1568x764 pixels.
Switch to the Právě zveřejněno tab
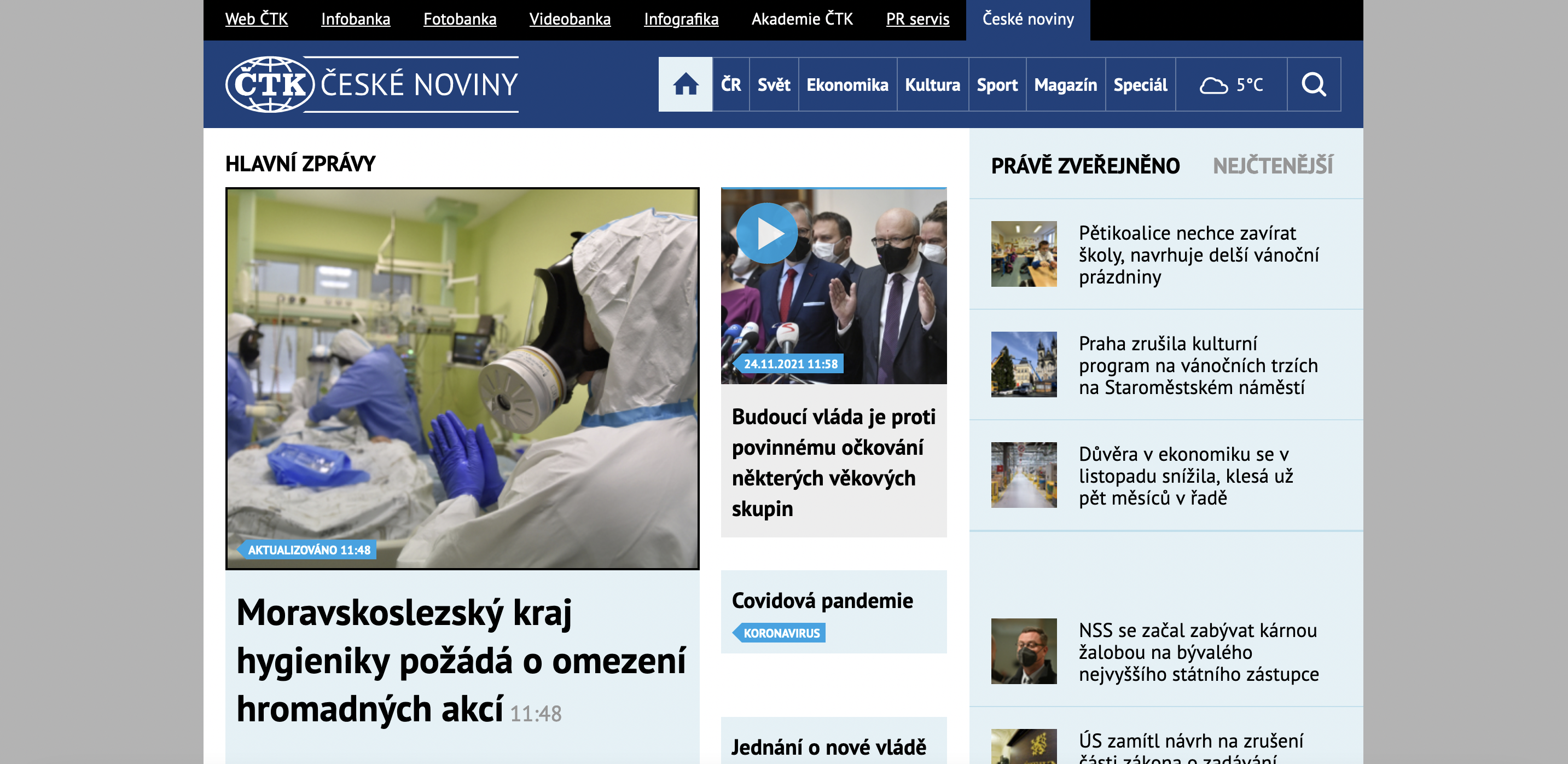[x=1085, y=166]
